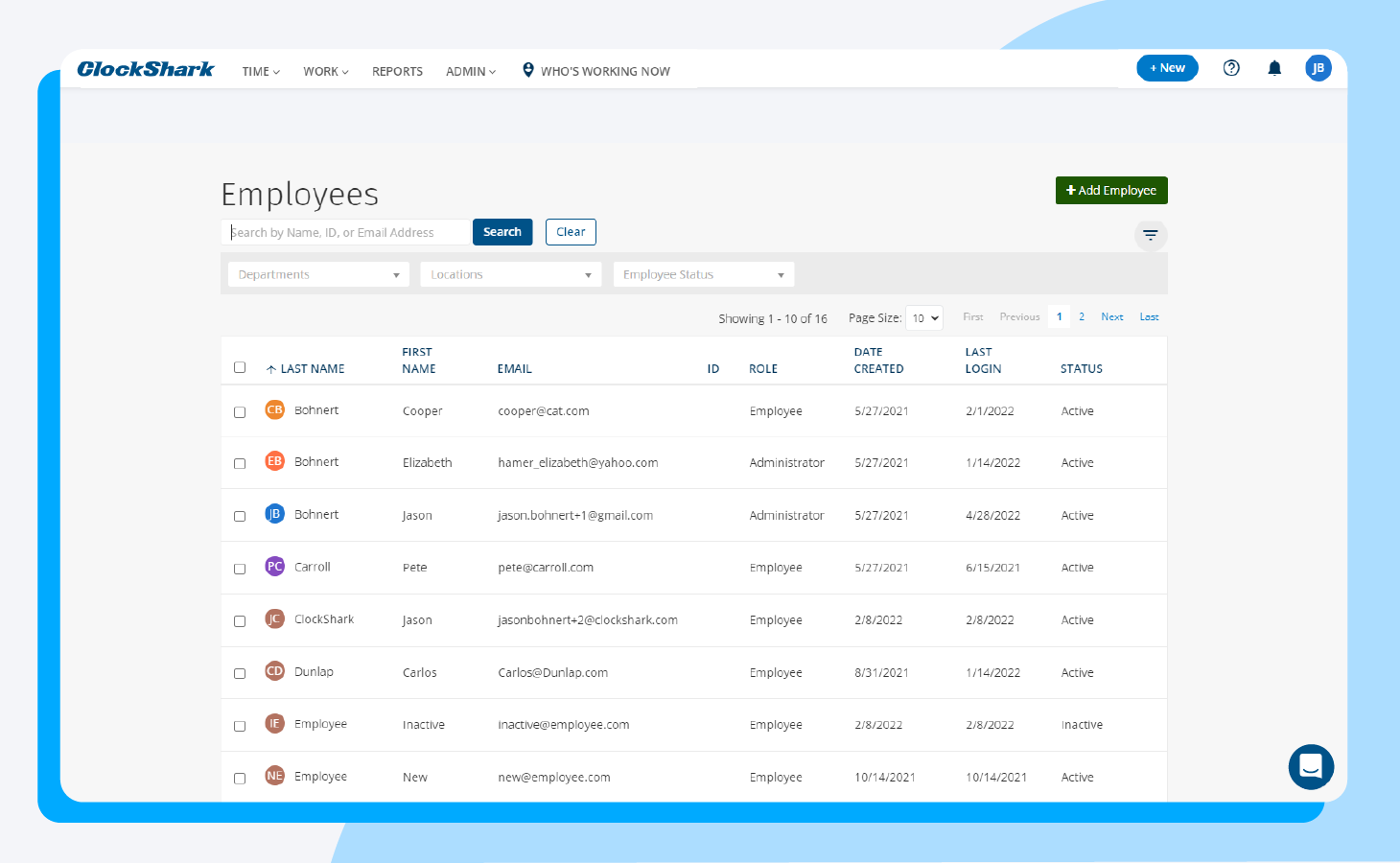Expand the TIME menu
This screenshot has height=863, width=1400.
(261, 71)
